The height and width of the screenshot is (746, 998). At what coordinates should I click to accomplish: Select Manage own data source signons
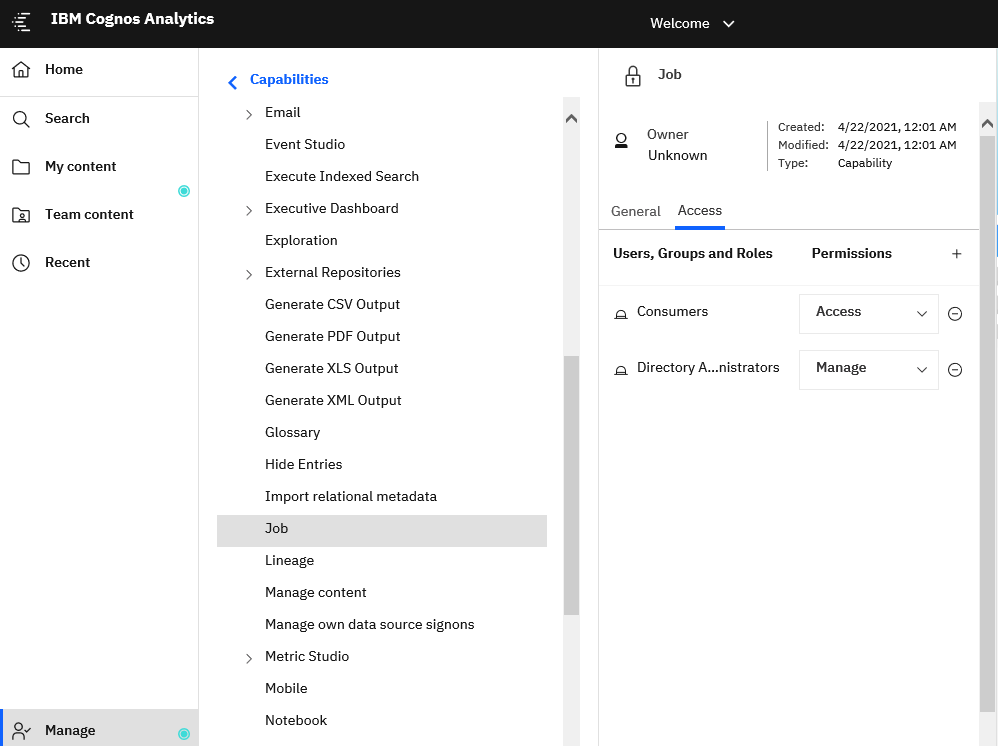pyautogui.click(x=370, y=624)
